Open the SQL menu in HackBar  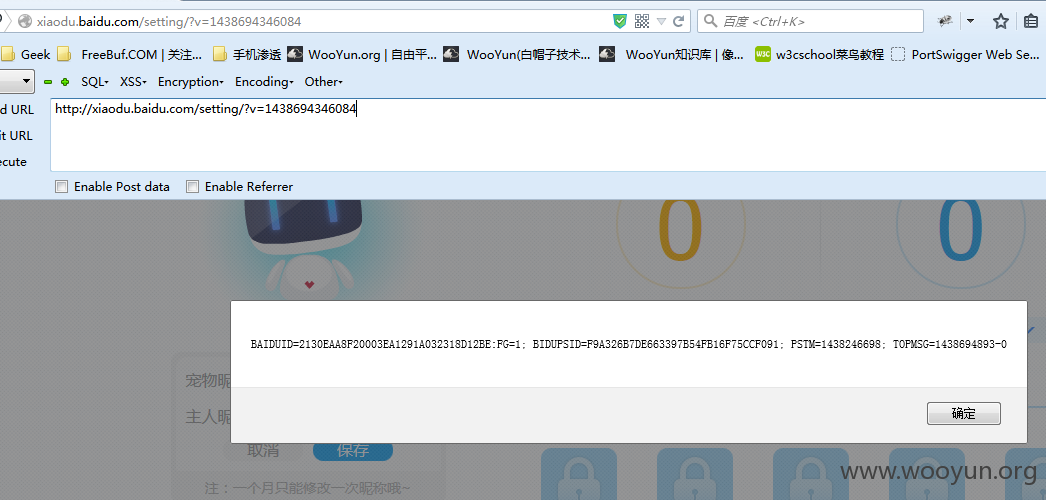click(95, 82)
